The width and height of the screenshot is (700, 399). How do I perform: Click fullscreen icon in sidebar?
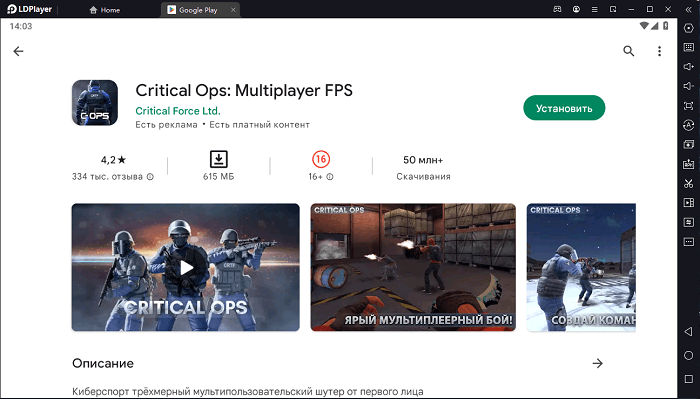tap(689, 106)
